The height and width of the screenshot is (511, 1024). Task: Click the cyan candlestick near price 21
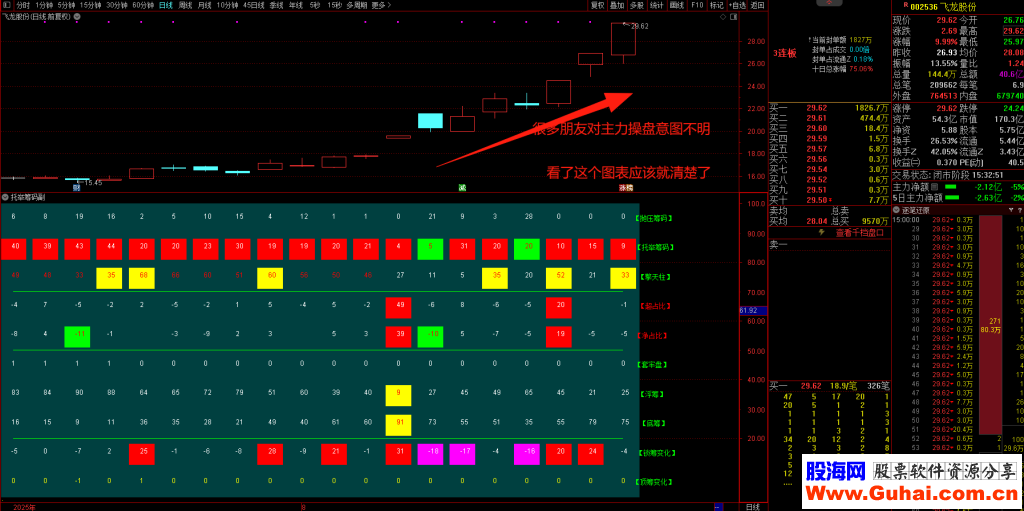point(430,120)
